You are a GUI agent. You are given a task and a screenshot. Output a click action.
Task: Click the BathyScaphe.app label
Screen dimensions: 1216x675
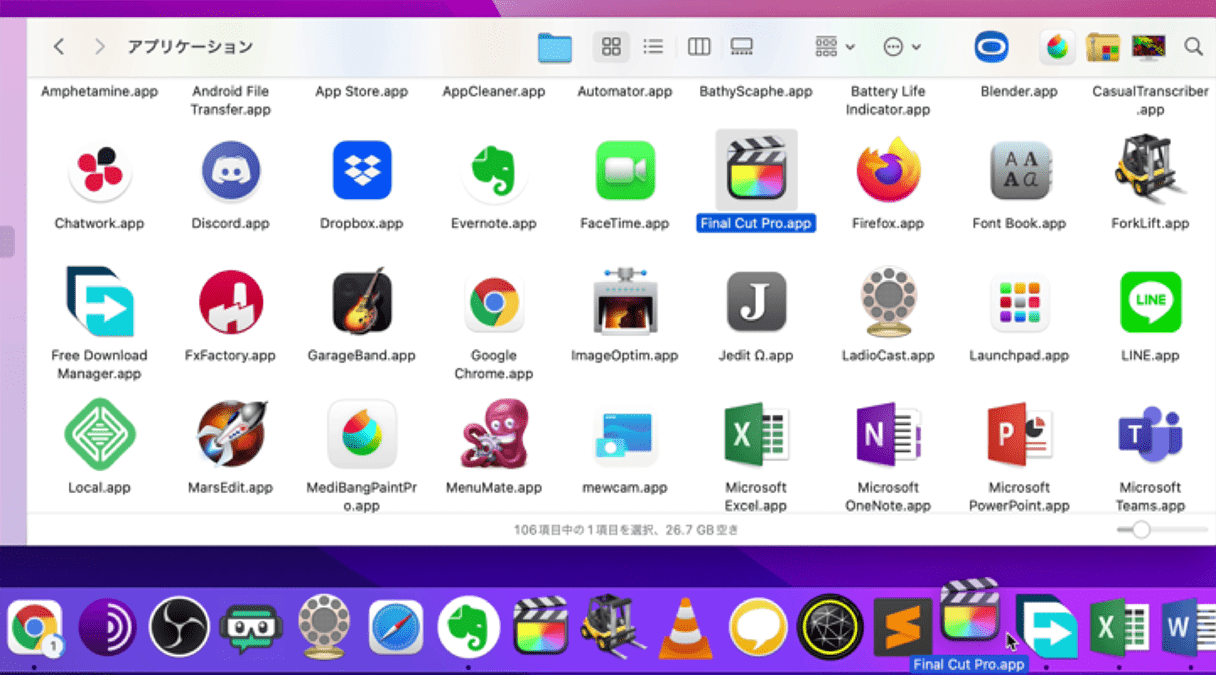756,91
